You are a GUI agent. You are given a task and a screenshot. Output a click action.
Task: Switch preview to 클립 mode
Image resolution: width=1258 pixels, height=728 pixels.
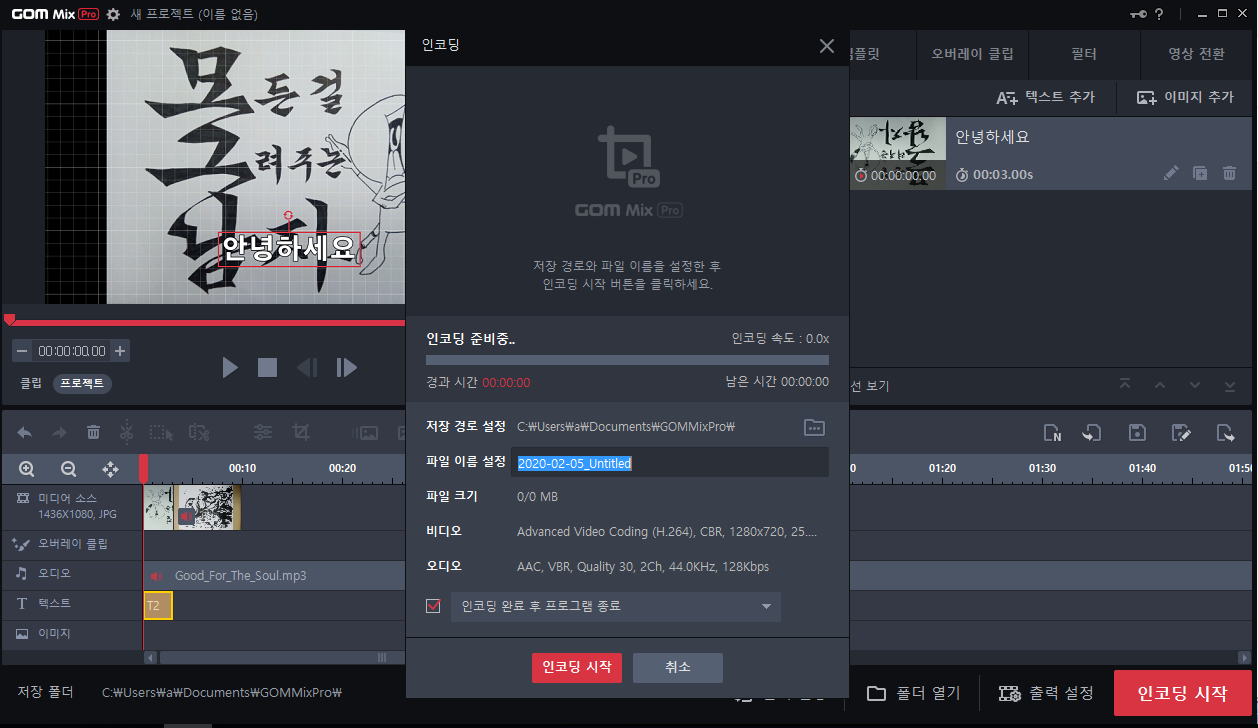tap(31, 383)
